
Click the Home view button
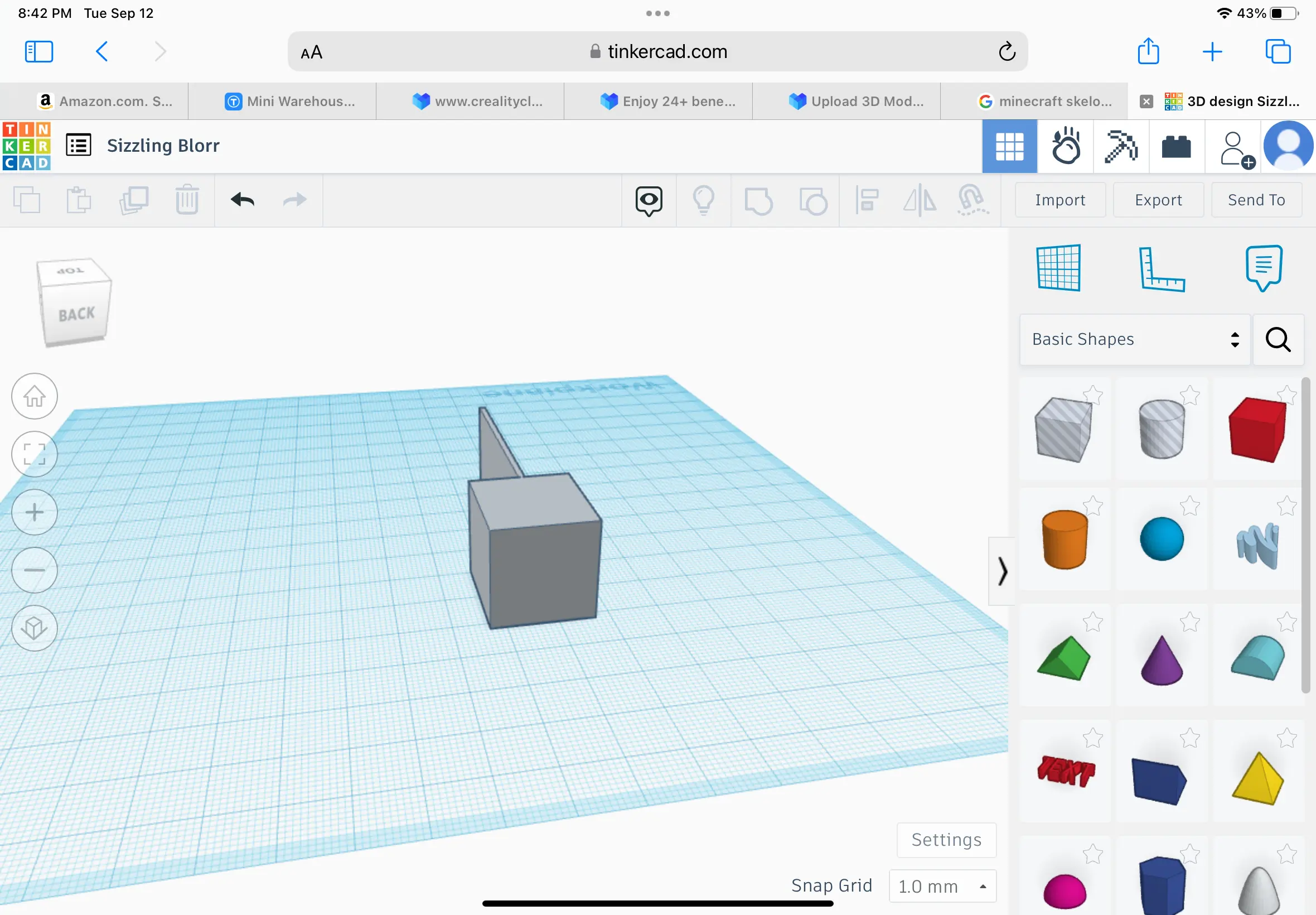coord(35,396)
